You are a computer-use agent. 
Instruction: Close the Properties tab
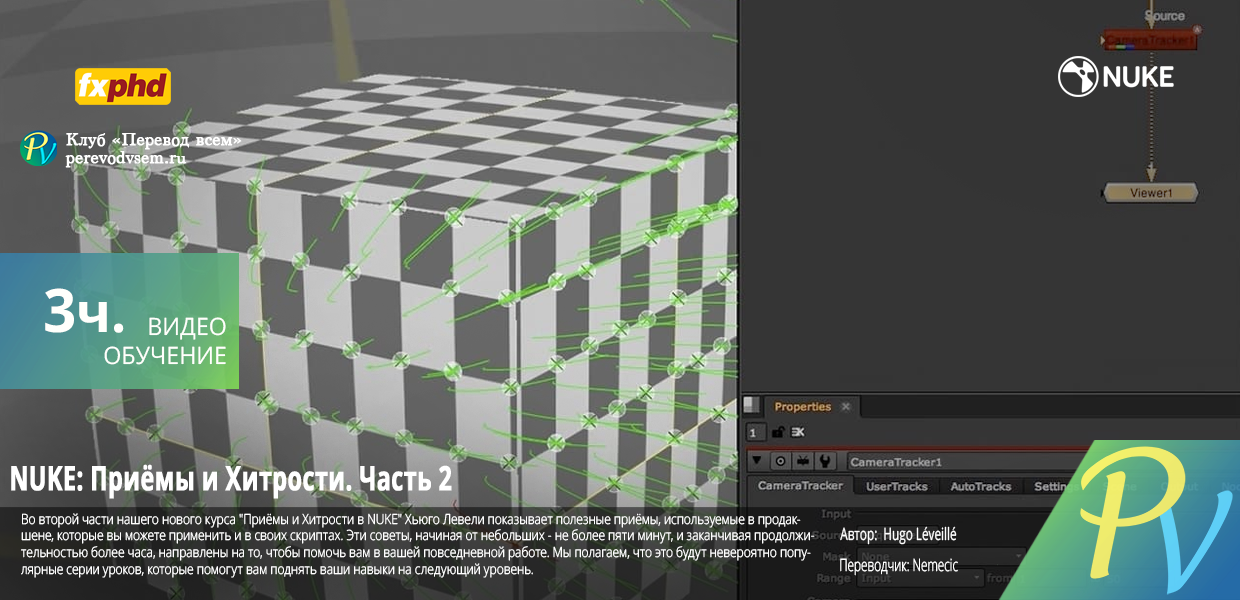point(845,407)
